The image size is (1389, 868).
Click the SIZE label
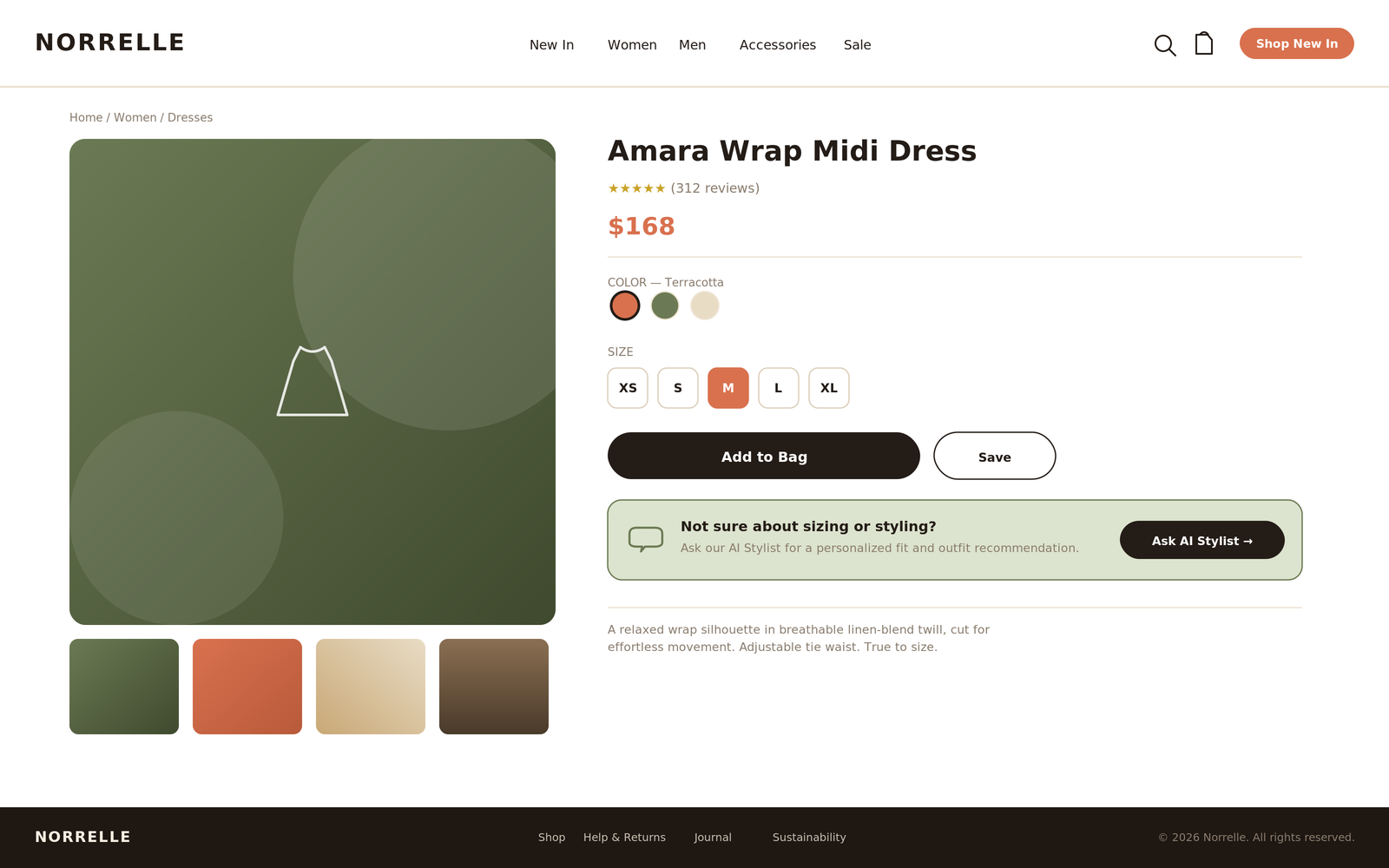pos(621,352)
